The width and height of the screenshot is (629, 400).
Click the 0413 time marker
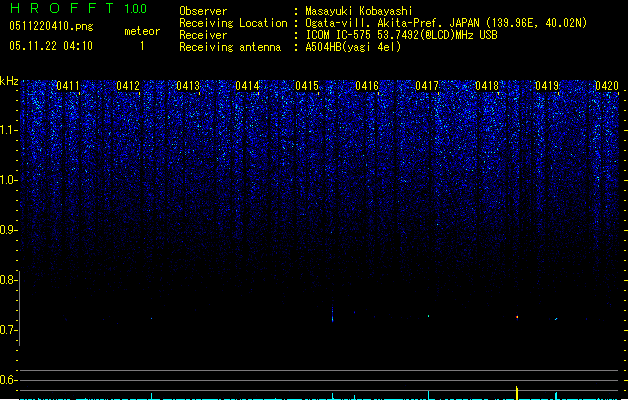(x=188, y=86)
